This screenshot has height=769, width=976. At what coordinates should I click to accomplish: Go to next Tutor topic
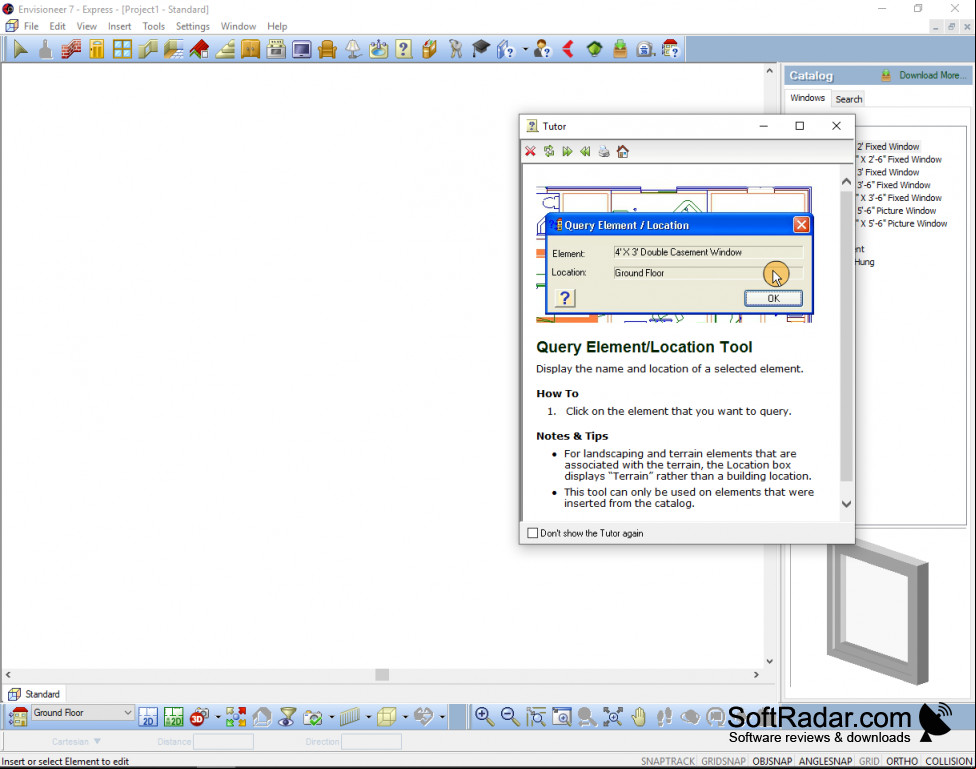(x=567, y=151)
